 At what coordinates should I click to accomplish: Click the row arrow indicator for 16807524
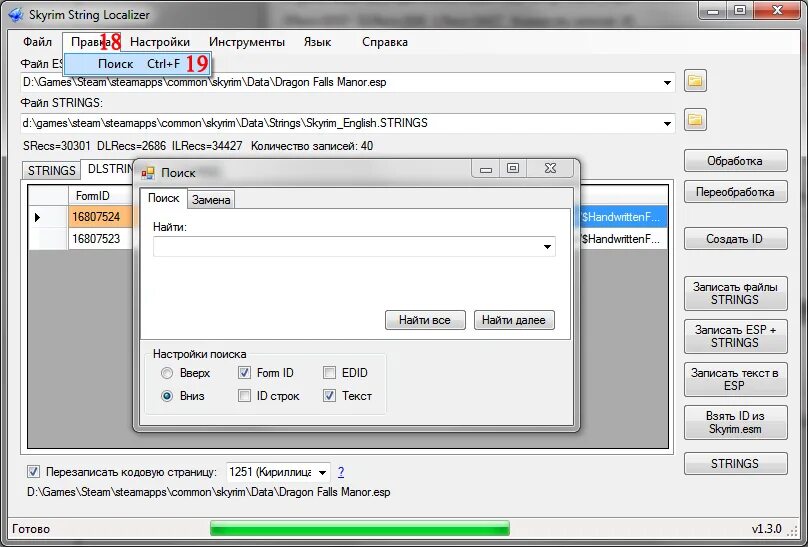[x=37, y=217]
